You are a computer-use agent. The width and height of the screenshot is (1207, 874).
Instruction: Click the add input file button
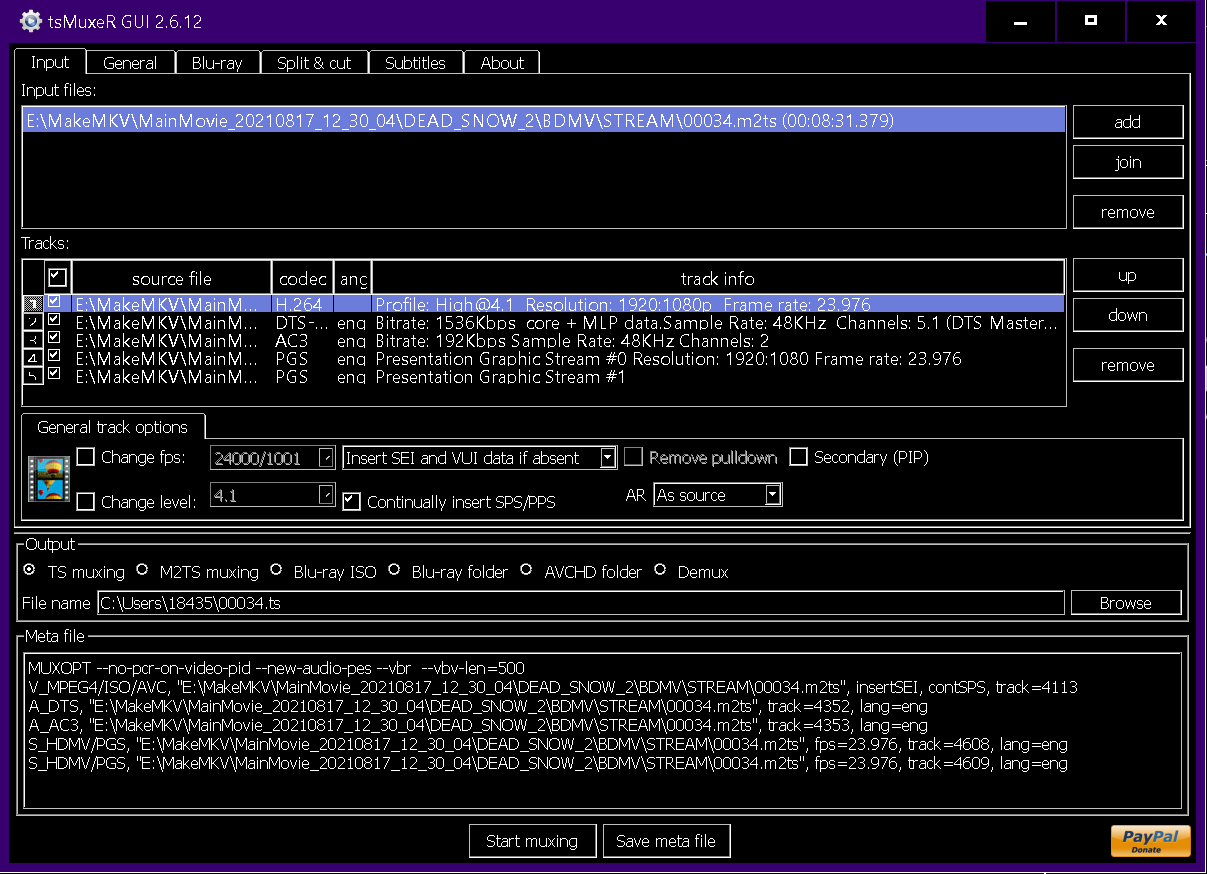click(1128, 122)
